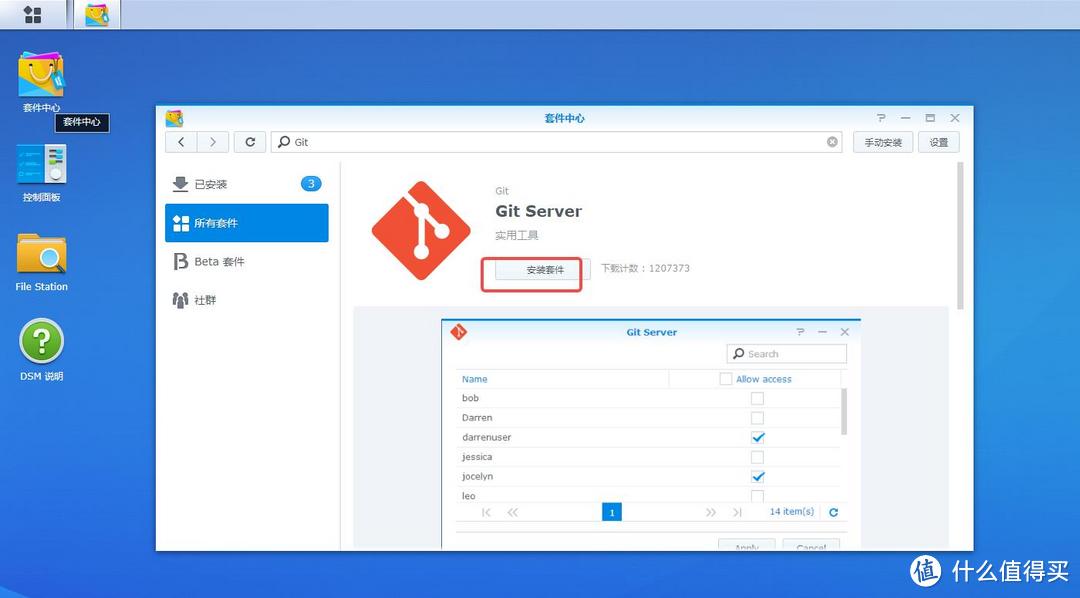
Task: Go back with the left arrow button
Action: (181, 142)
